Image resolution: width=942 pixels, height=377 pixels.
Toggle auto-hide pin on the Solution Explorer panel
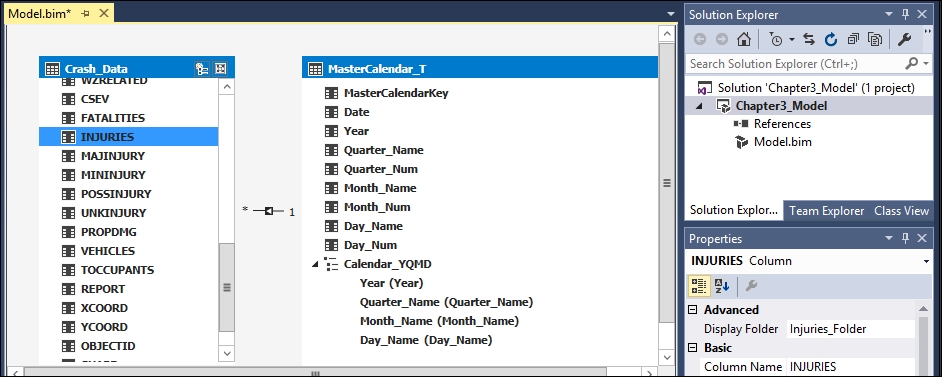click(x=906, y=14)
